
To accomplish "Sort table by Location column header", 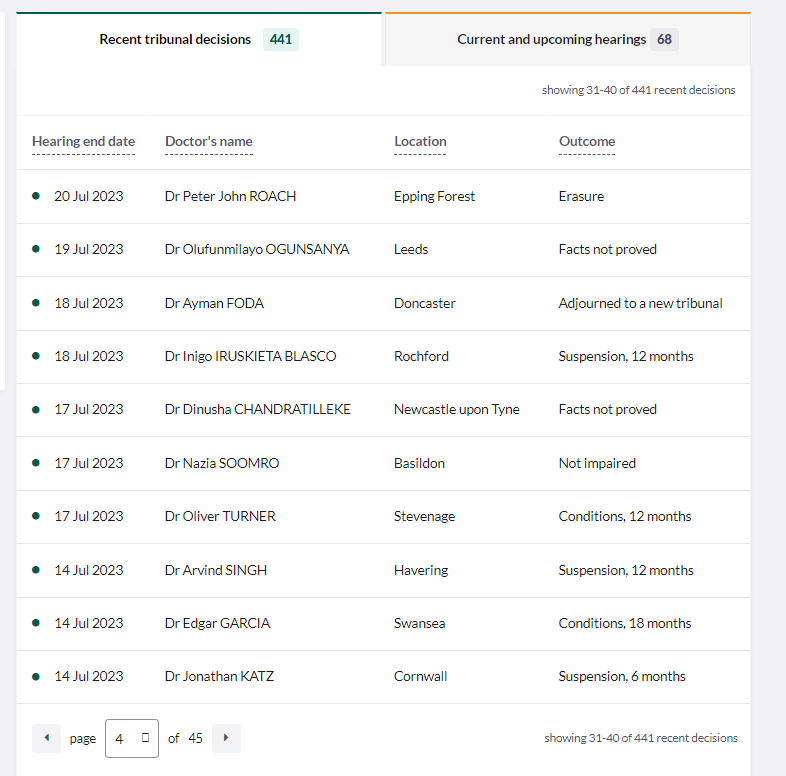I will [x=420, y=141].
